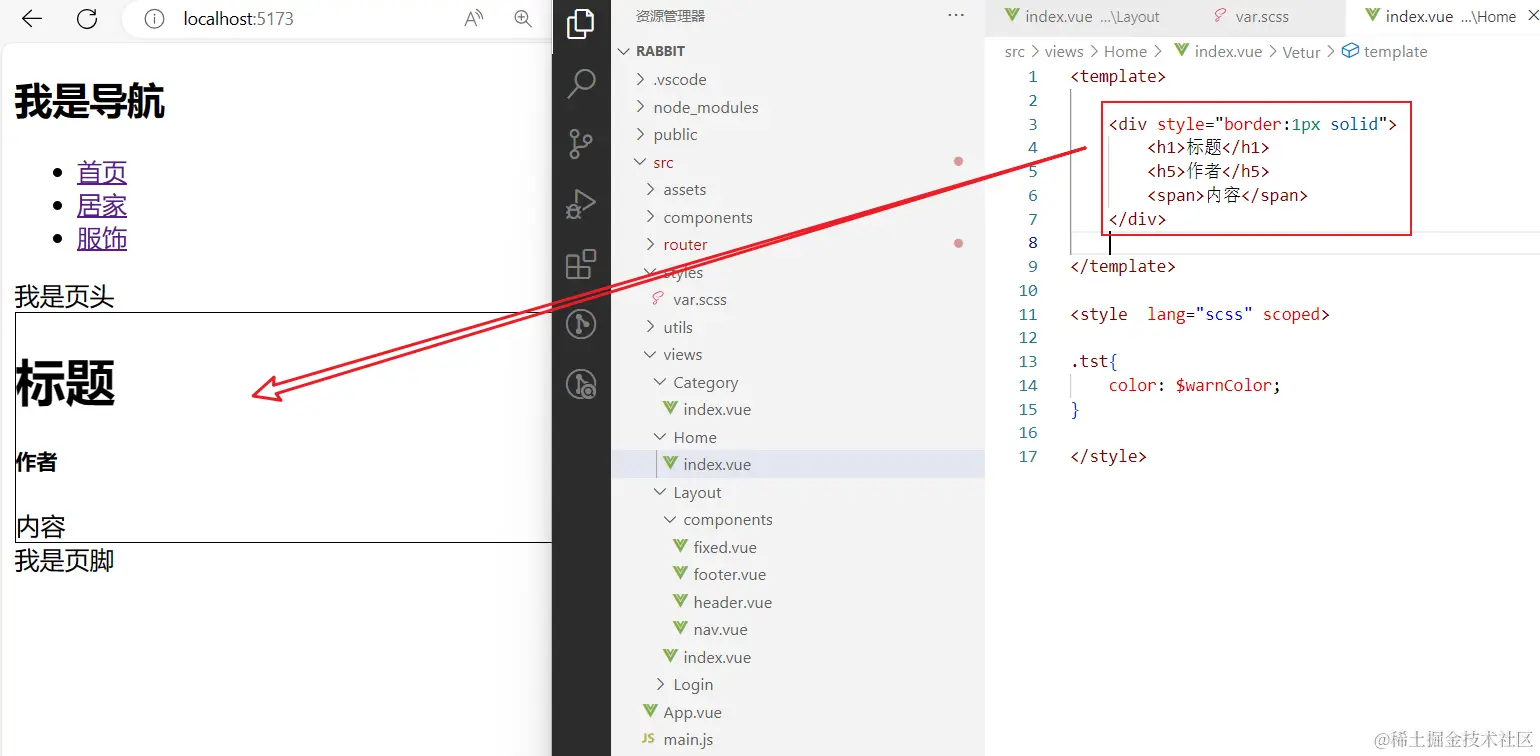Click views in the breadcrumb
This screenshot has height=756, width=1540.
coord(1064,51)
